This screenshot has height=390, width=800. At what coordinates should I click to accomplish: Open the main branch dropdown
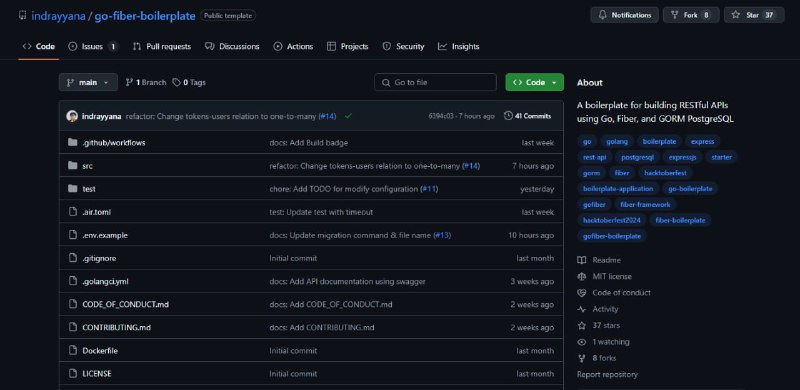click(88, 82)
